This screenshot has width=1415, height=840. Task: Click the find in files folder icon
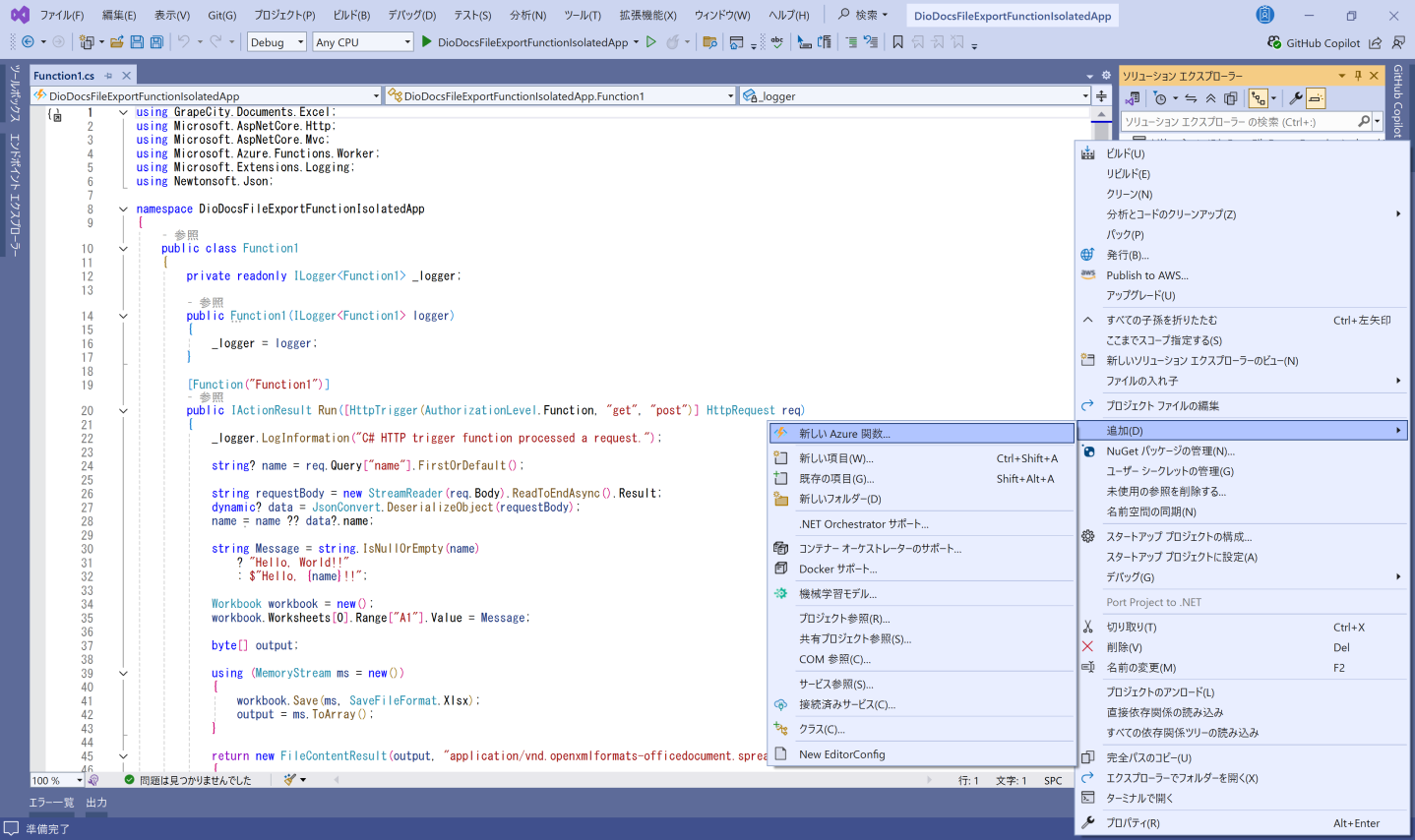[709, 42]
